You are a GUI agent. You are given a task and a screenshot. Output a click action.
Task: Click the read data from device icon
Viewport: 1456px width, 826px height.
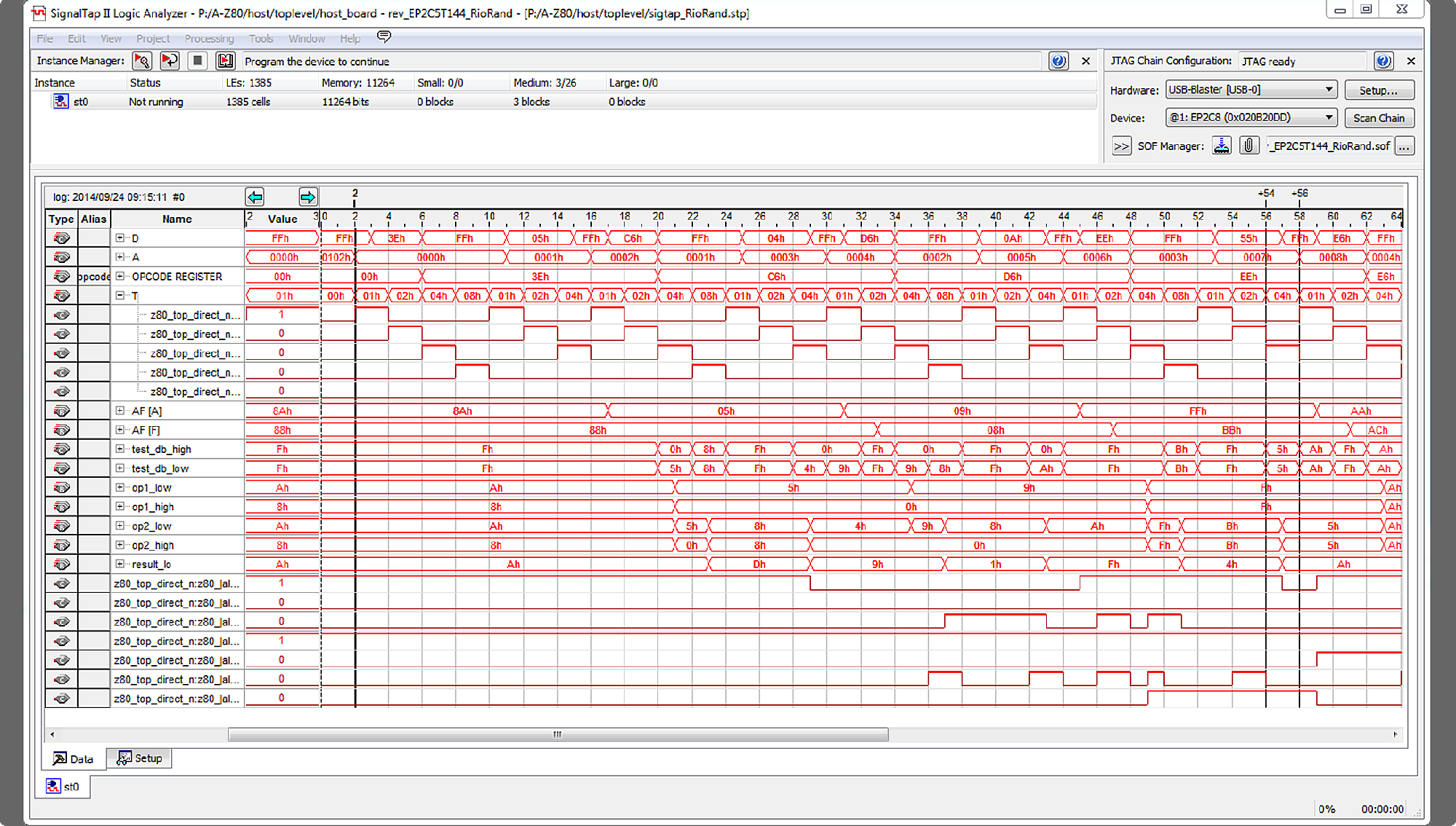225,61
